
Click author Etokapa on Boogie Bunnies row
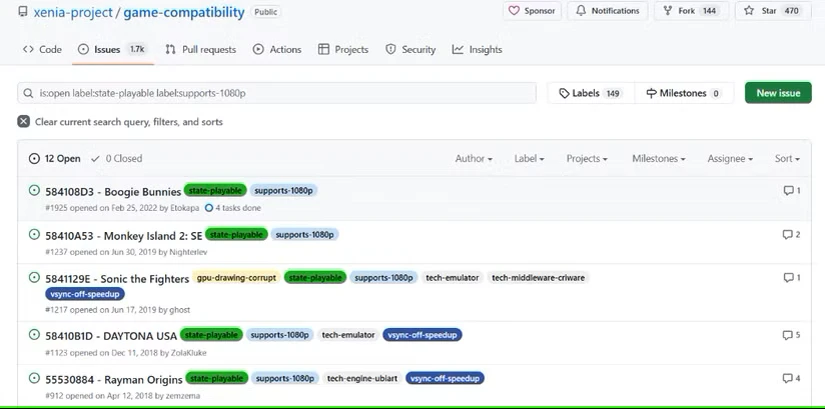(x=185, y=208)
